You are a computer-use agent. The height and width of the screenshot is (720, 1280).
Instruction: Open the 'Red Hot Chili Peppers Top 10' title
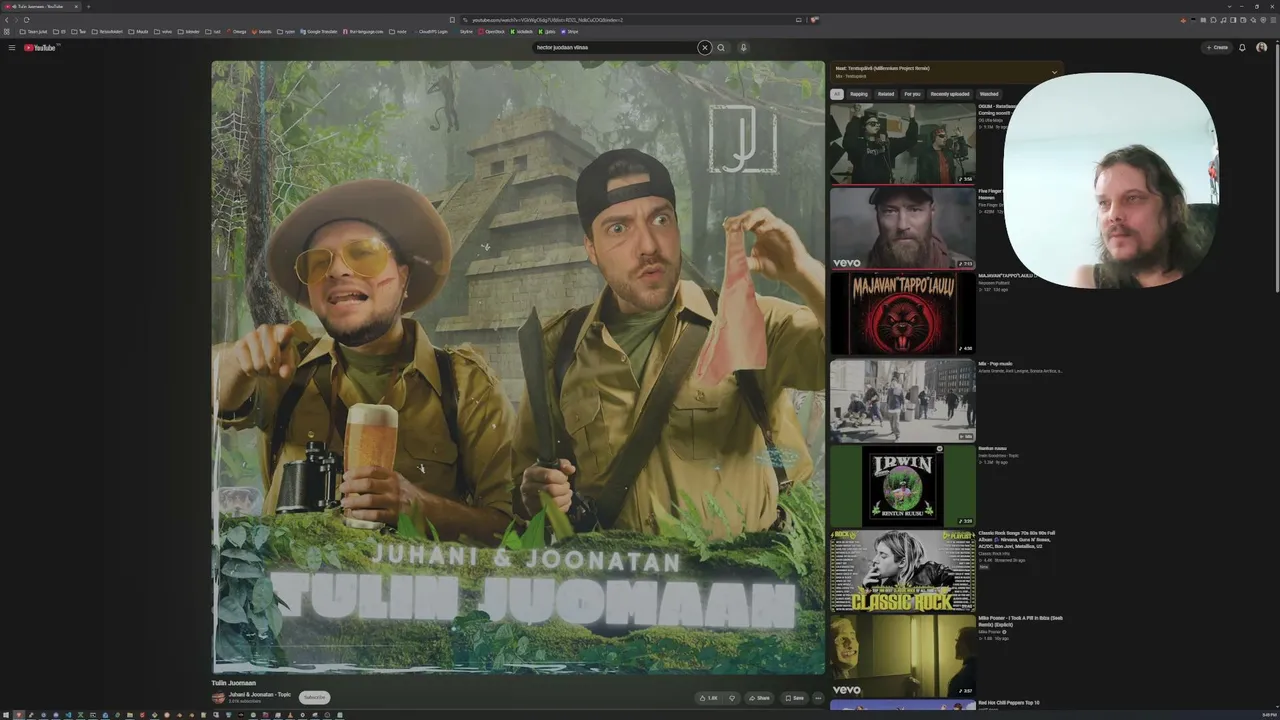[x=1009, y=703]
